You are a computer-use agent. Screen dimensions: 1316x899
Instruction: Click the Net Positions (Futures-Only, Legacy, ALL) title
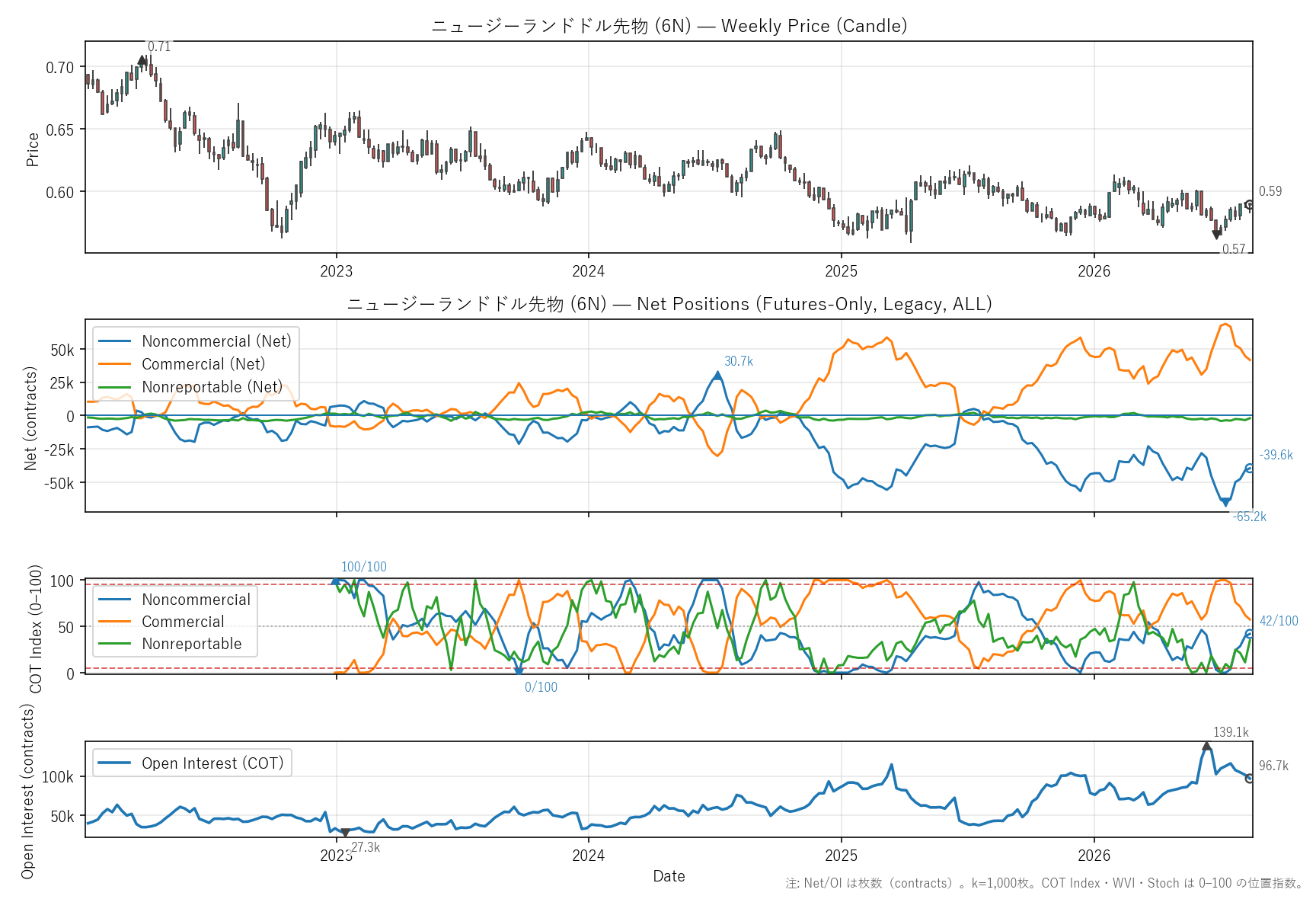point(669,304)
